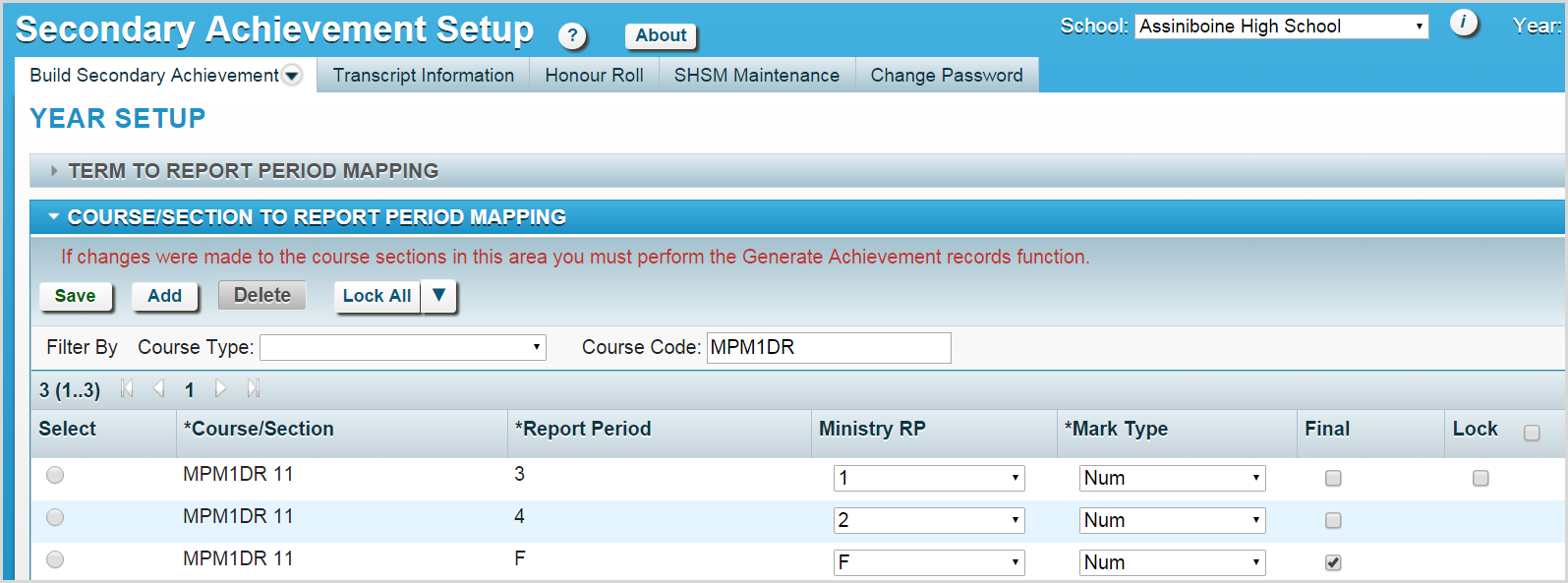Click the round info icon beside School
Screen dimensions: 1568x583
1463,24
